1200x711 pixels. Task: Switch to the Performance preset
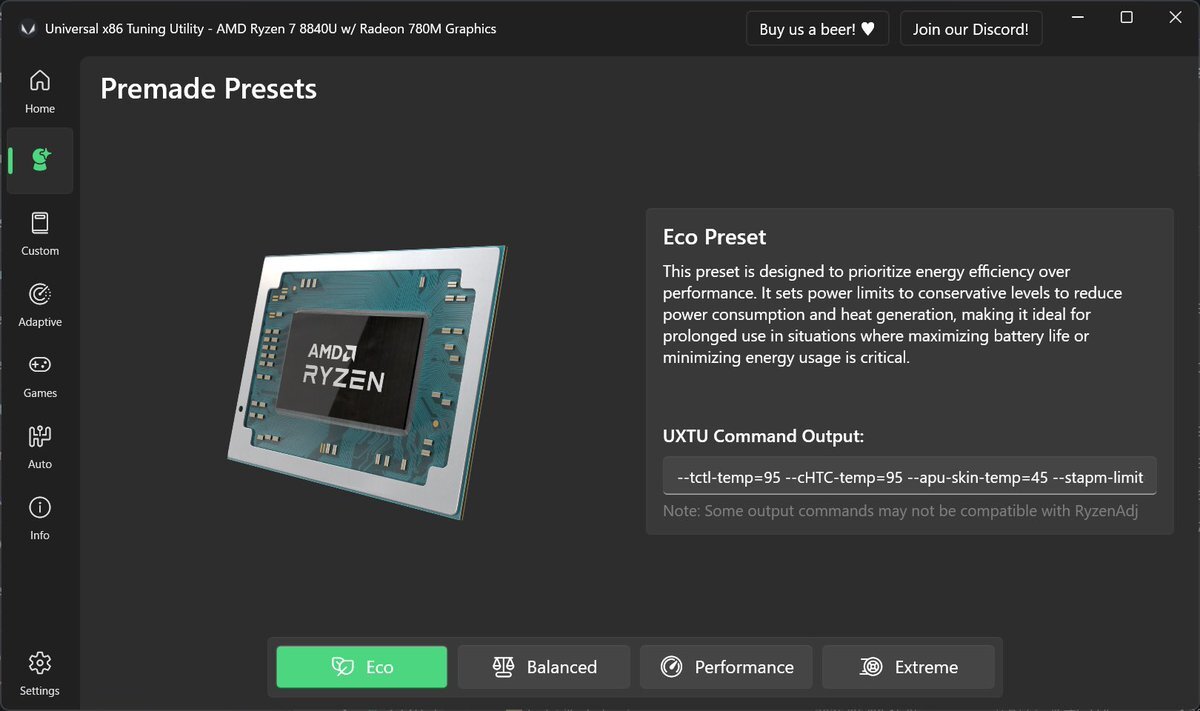[726, 667]
